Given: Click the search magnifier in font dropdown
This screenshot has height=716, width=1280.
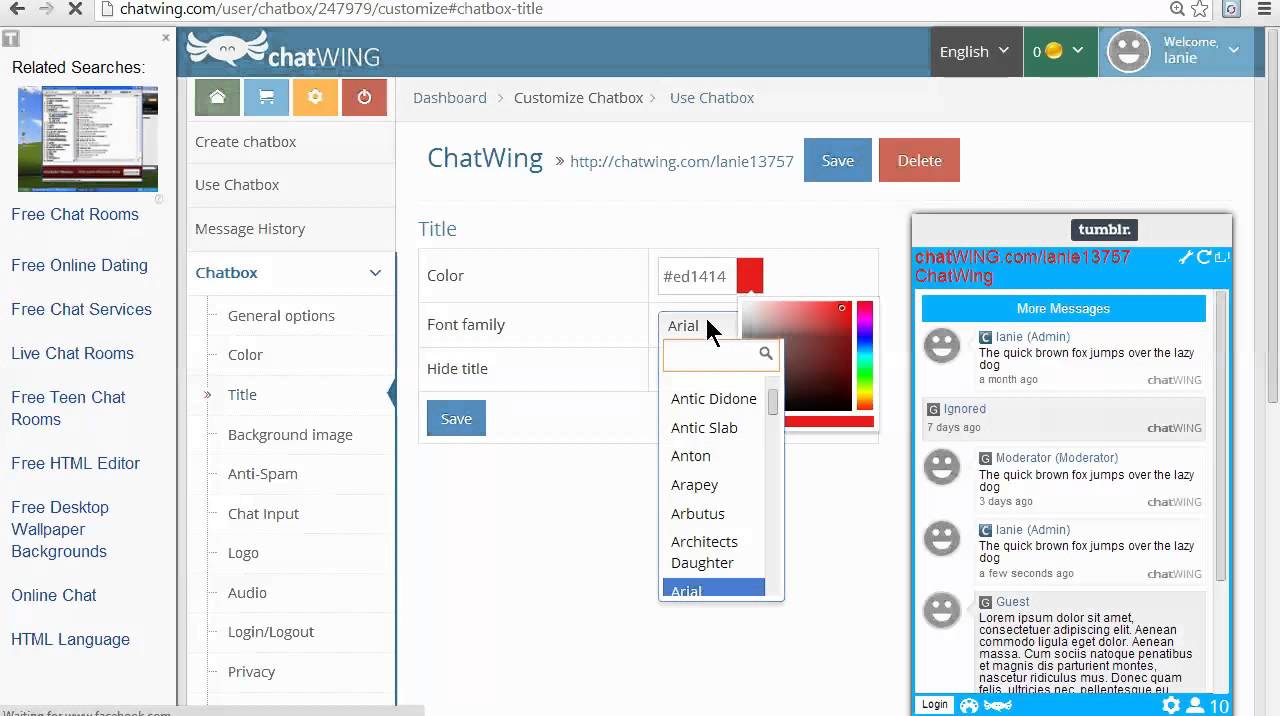Looking at the screenshot, I should coord(766,353).
